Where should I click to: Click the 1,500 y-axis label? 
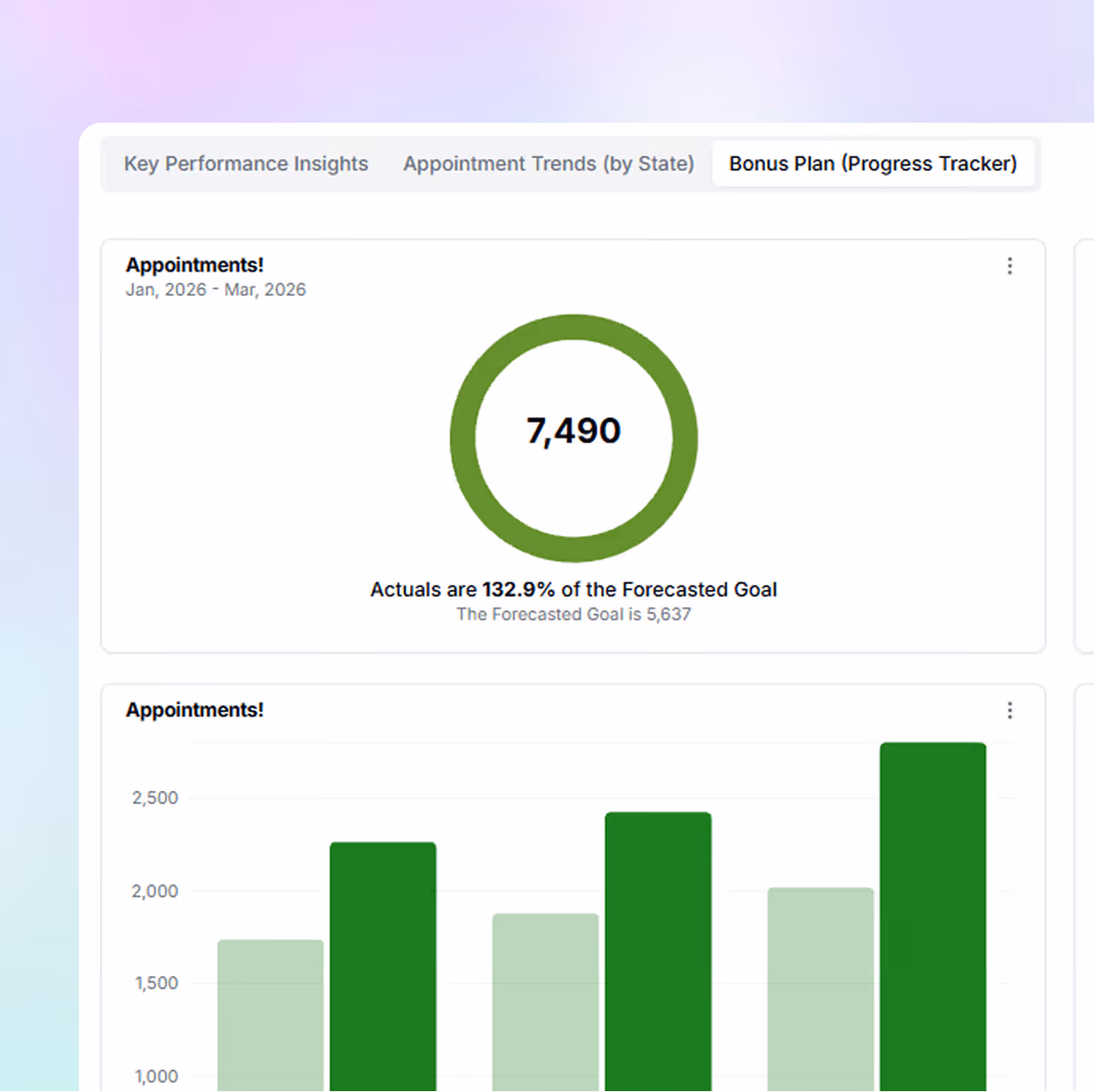(157, 983)
